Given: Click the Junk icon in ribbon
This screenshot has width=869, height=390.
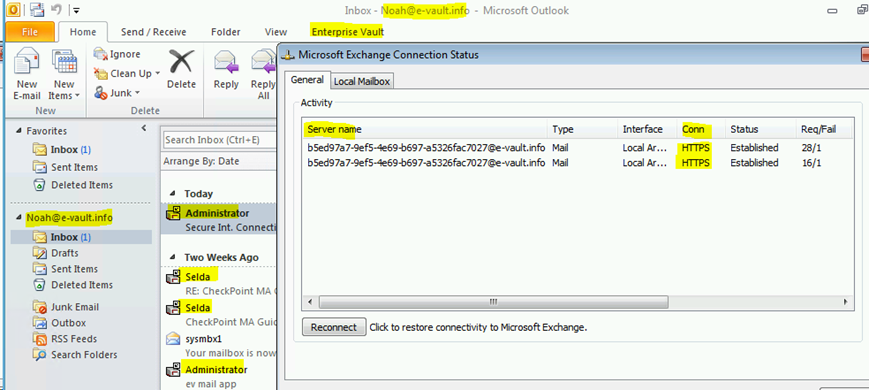Looking at the screenshot, I should pos(100,93).
